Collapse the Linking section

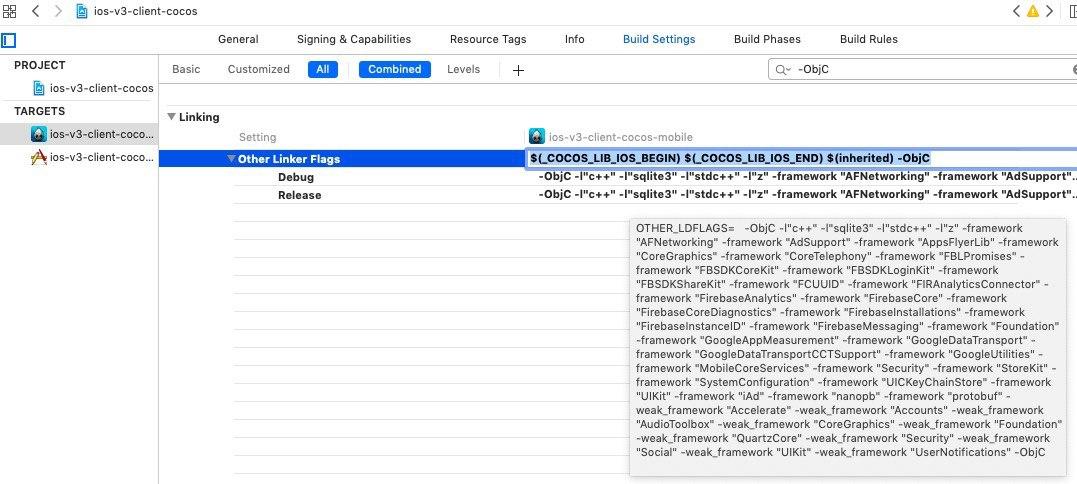[172, 117]
